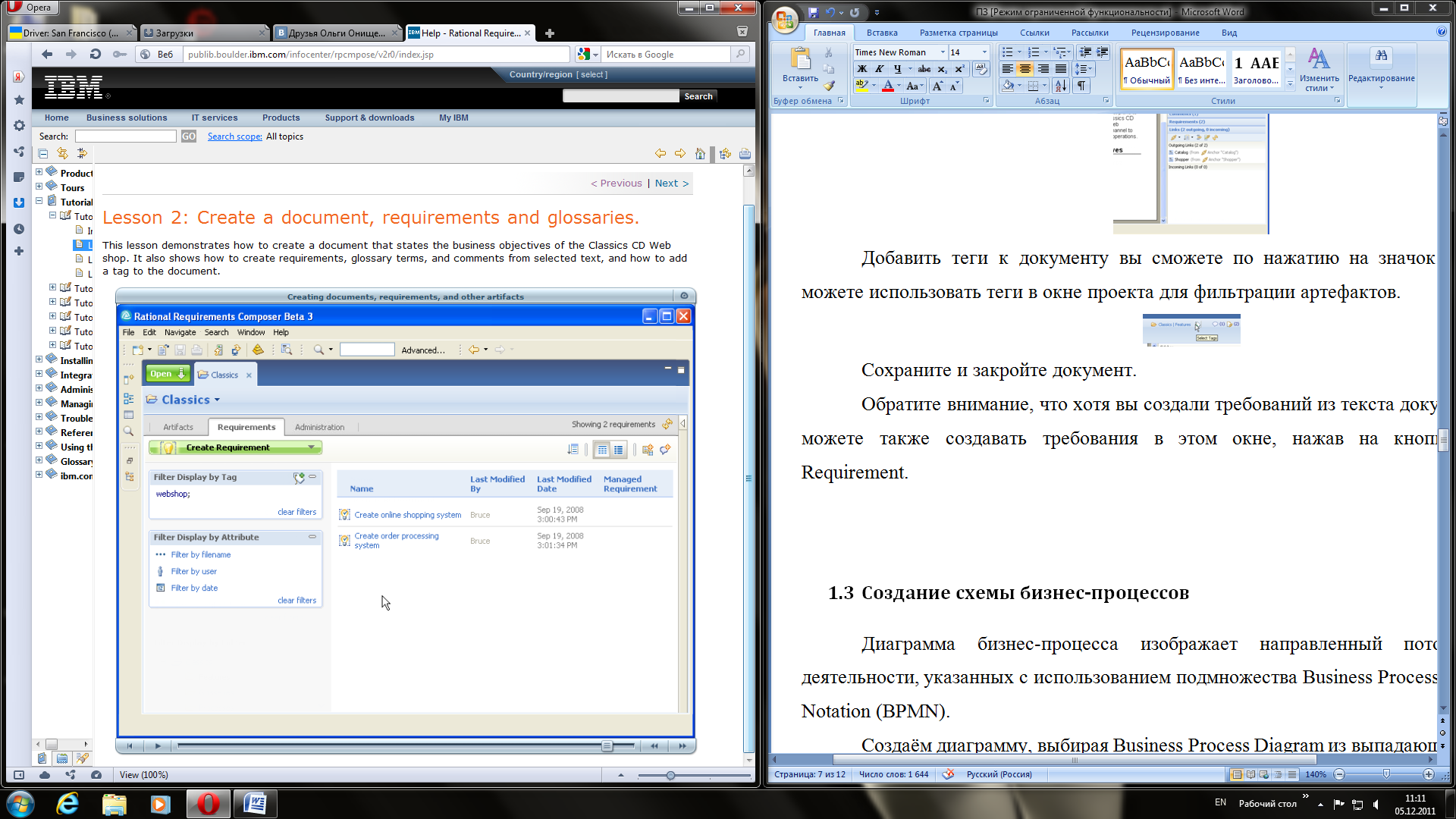Image resolution: width=1456 pixels, height=819 pixels.
Task: Click the Shrink Font icon
Action: click(x=954, y=86)
